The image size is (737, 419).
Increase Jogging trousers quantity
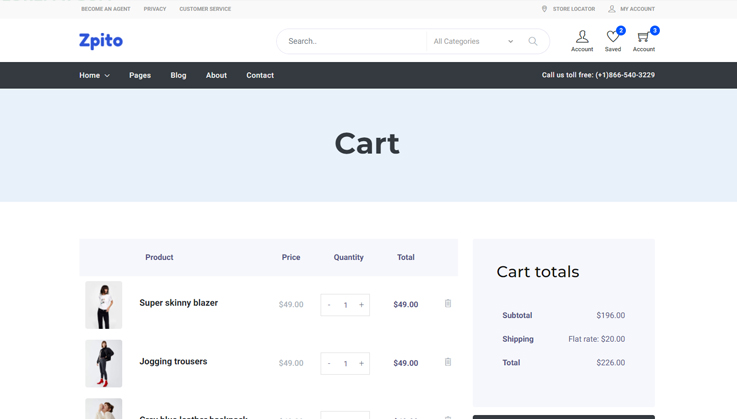(361, 363)
